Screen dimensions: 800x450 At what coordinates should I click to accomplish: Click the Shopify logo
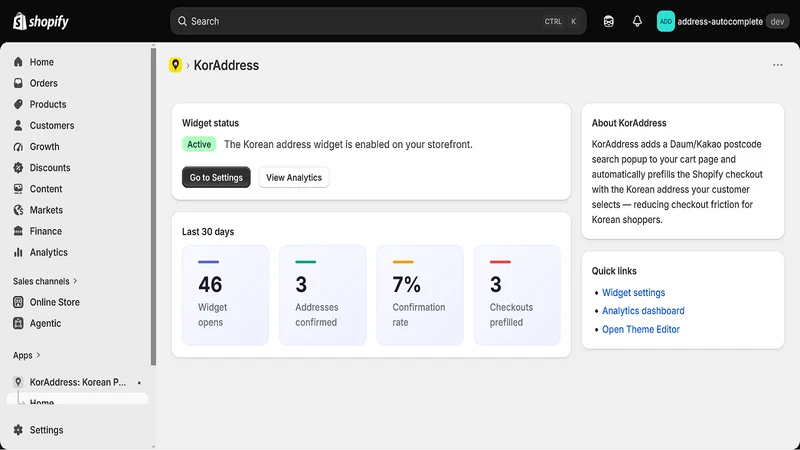pyautogui.click(x=41, y=21)
